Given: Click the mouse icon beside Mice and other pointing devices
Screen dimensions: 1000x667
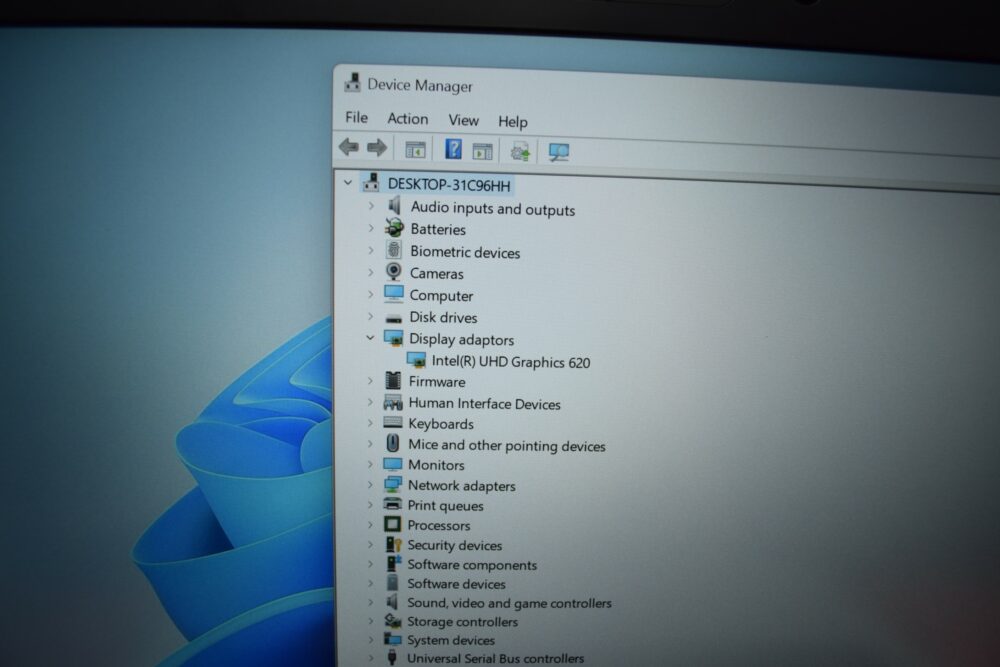Looking at the screenshot, I should coord(393,443).
